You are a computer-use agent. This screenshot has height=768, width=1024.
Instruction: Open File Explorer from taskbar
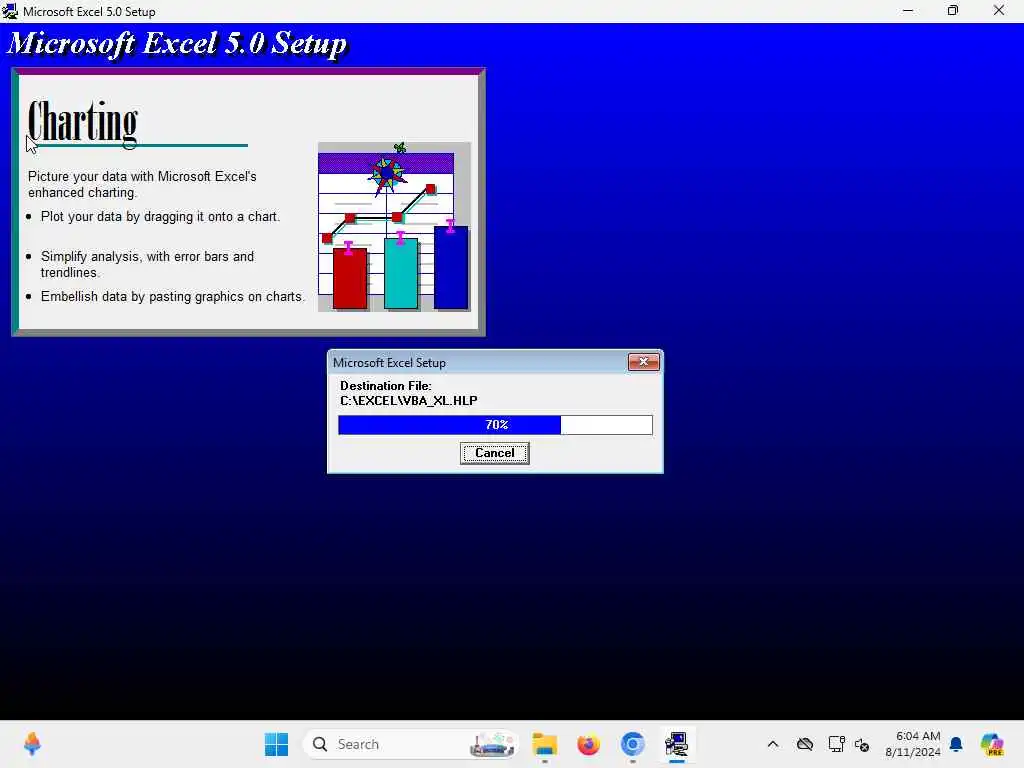coord(544,744)
